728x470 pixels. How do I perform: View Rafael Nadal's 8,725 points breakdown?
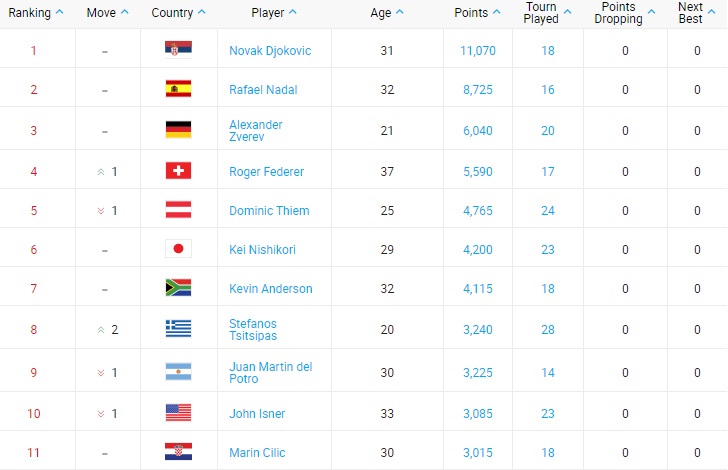coord(478,90)
